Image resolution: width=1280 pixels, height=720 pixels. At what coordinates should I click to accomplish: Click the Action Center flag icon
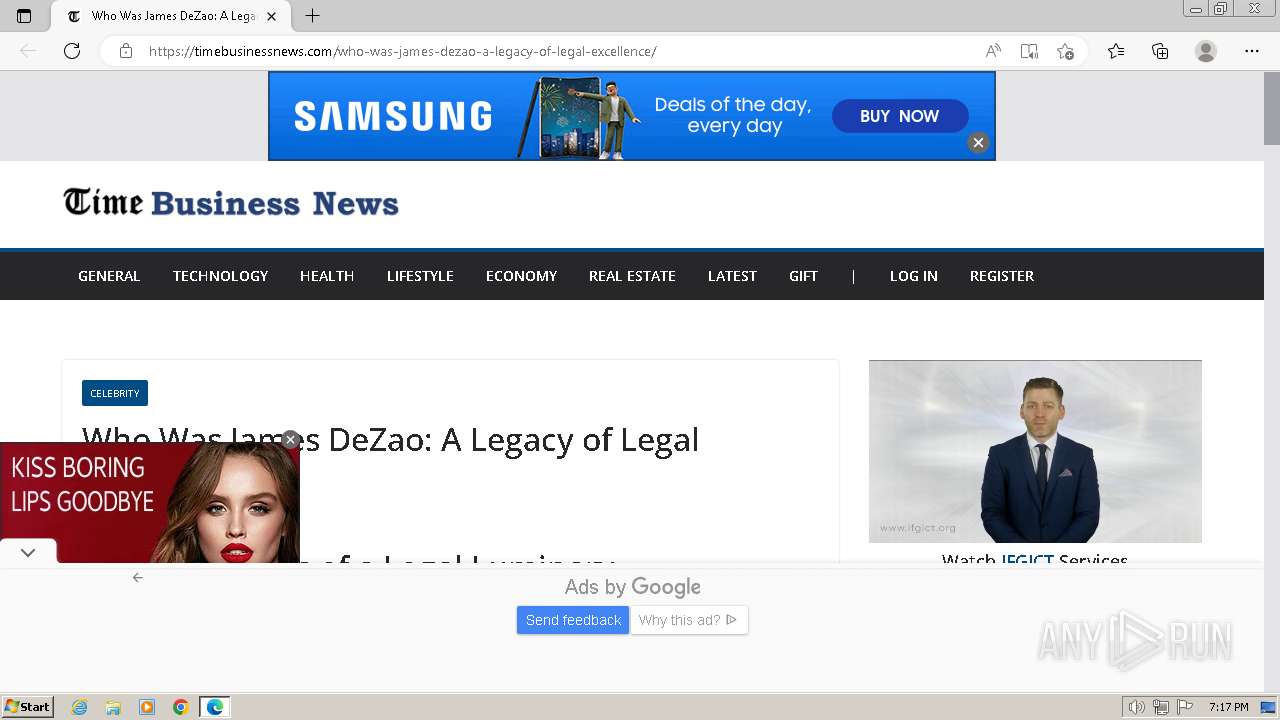[1185, 707]
